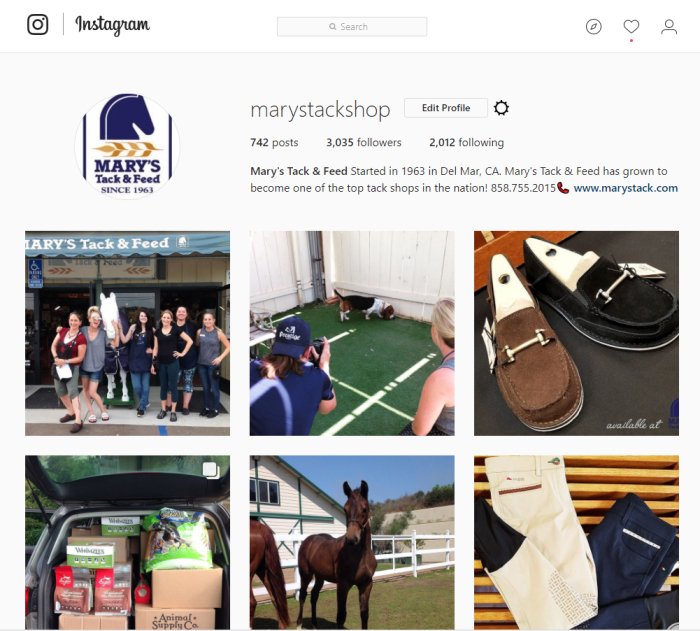This screenshot has height=631, width=700.
Task: View the 3,035 followers list
Action: [x=363, y=142]
